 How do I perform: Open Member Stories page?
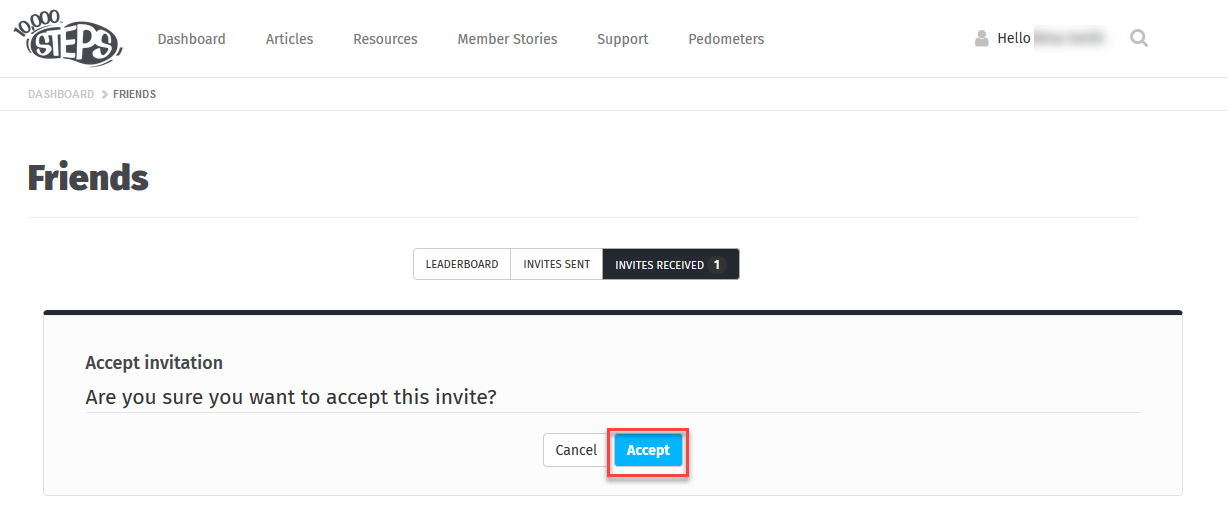pyautogui.click(x=507, y=39)
